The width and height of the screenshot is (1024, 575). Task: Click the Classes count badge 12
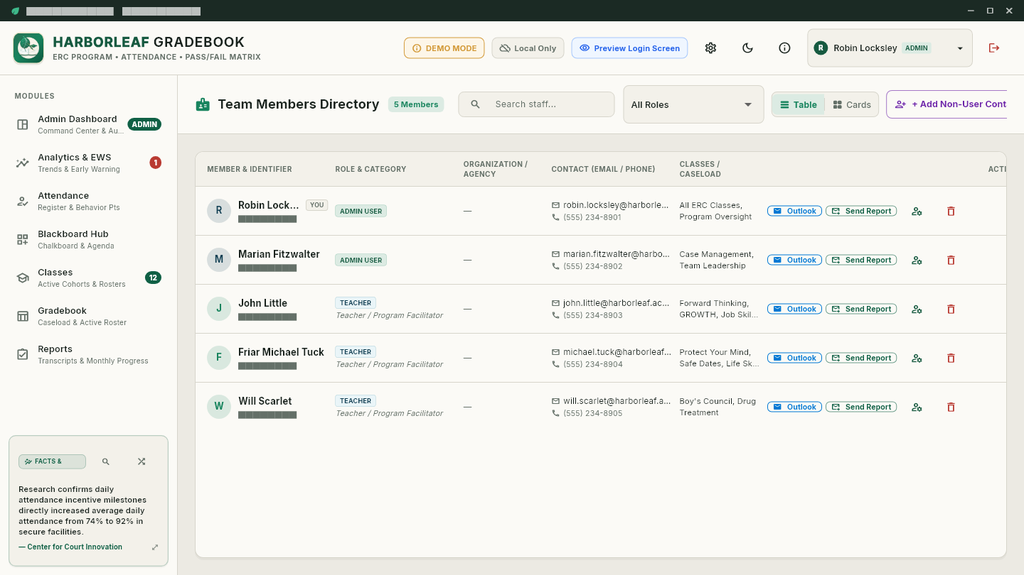click(153, 278)
